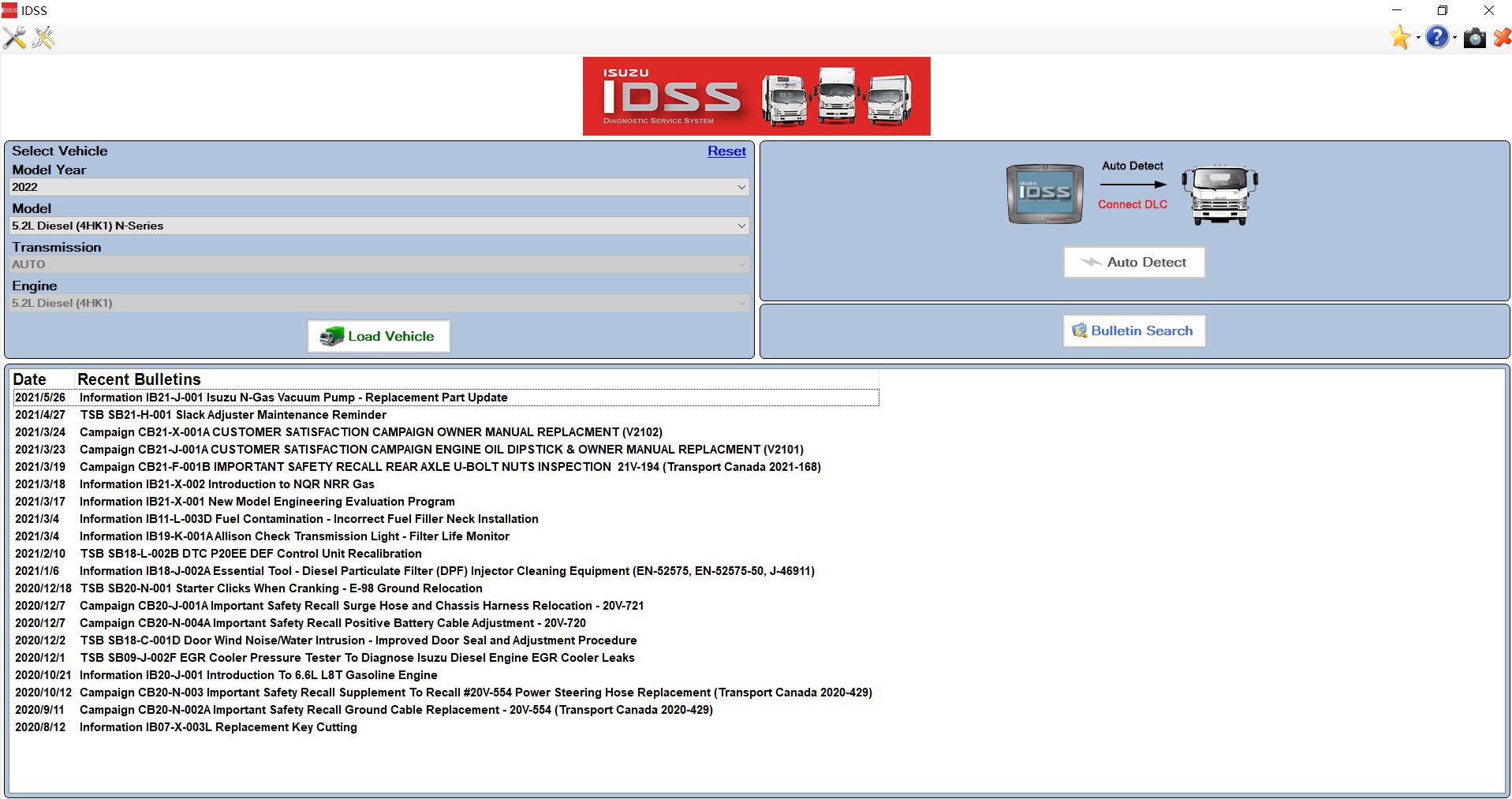This screenshot has height=799, width=1512.
Task: Open the yellow star favorites icon
Action: point(1399,37)
